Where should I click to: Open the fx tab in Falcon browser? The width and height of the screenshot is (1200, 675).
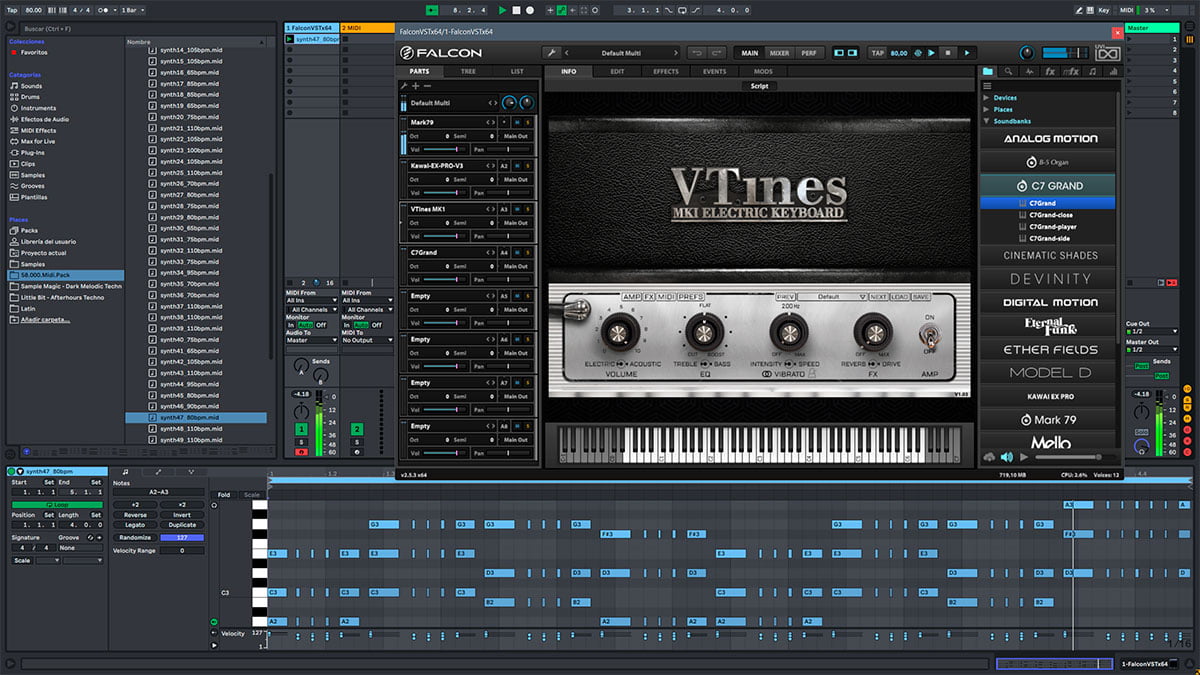1050,71
